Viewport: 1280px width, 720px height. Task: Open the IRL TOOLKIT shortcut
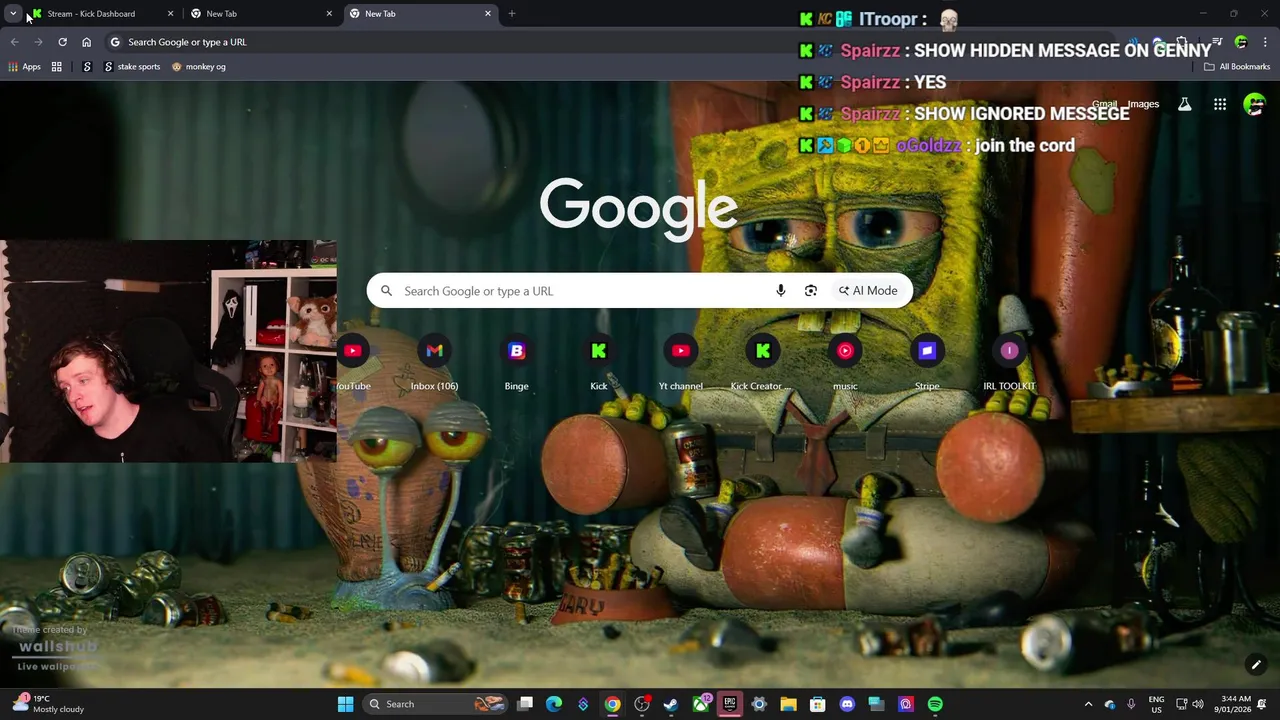click(1009, 363)
